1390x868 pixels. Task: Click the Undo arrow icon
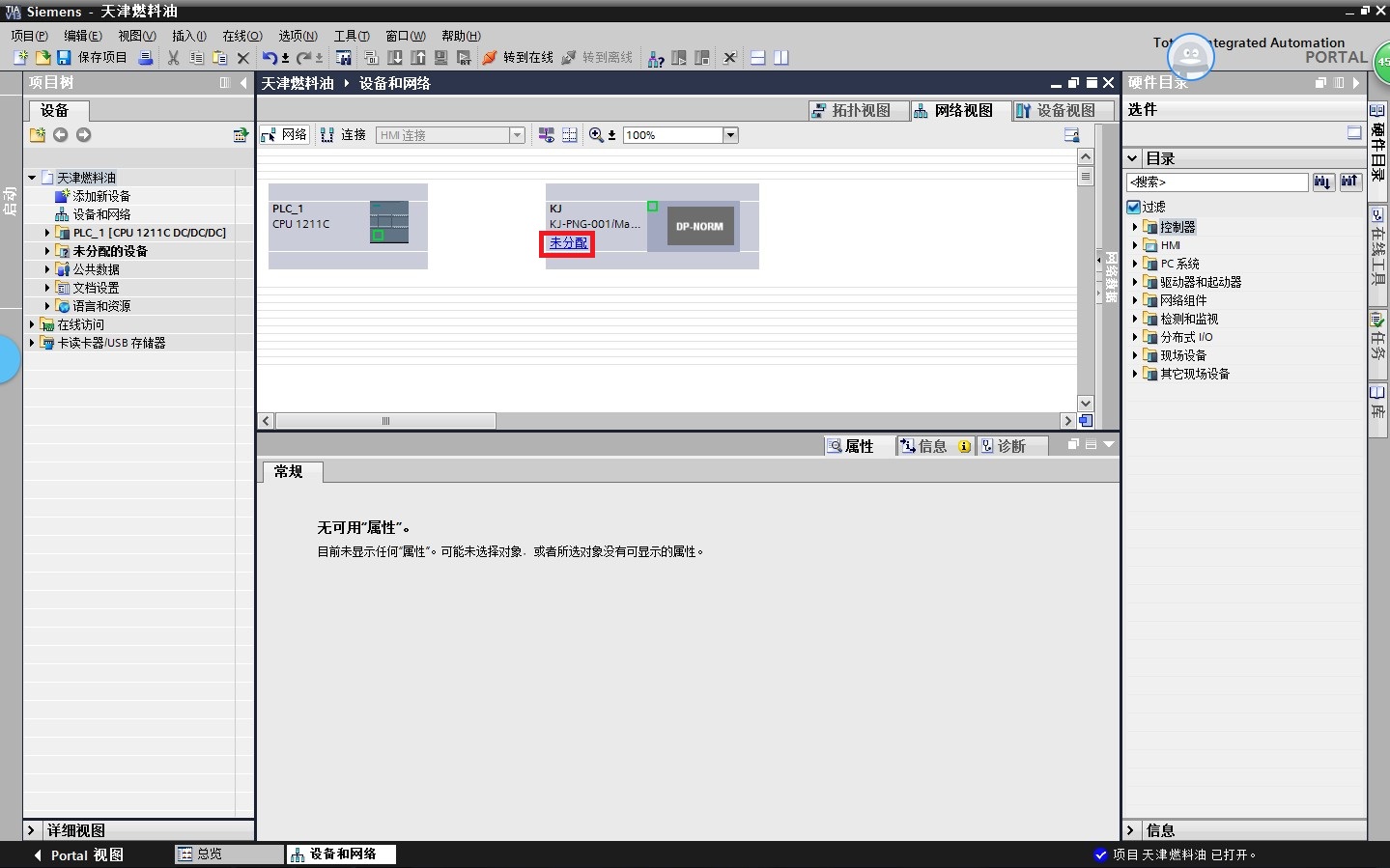(269, 58)
